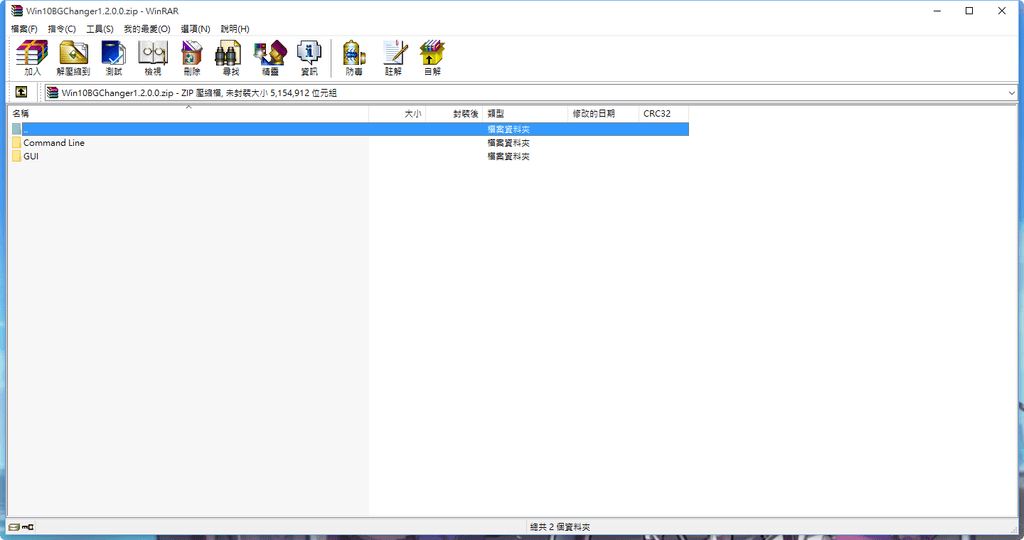Screen dimensions: 1024x540
Task: Sort by the 封裝後 column header
Action: coord(455,114)
